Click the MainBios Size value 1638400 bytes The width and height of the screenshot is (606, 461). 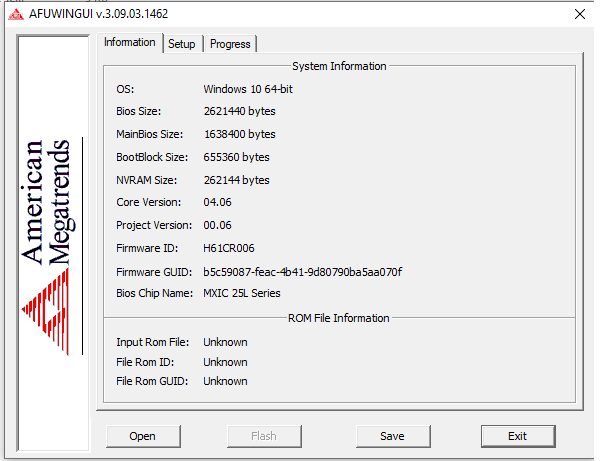click(240, 134)
